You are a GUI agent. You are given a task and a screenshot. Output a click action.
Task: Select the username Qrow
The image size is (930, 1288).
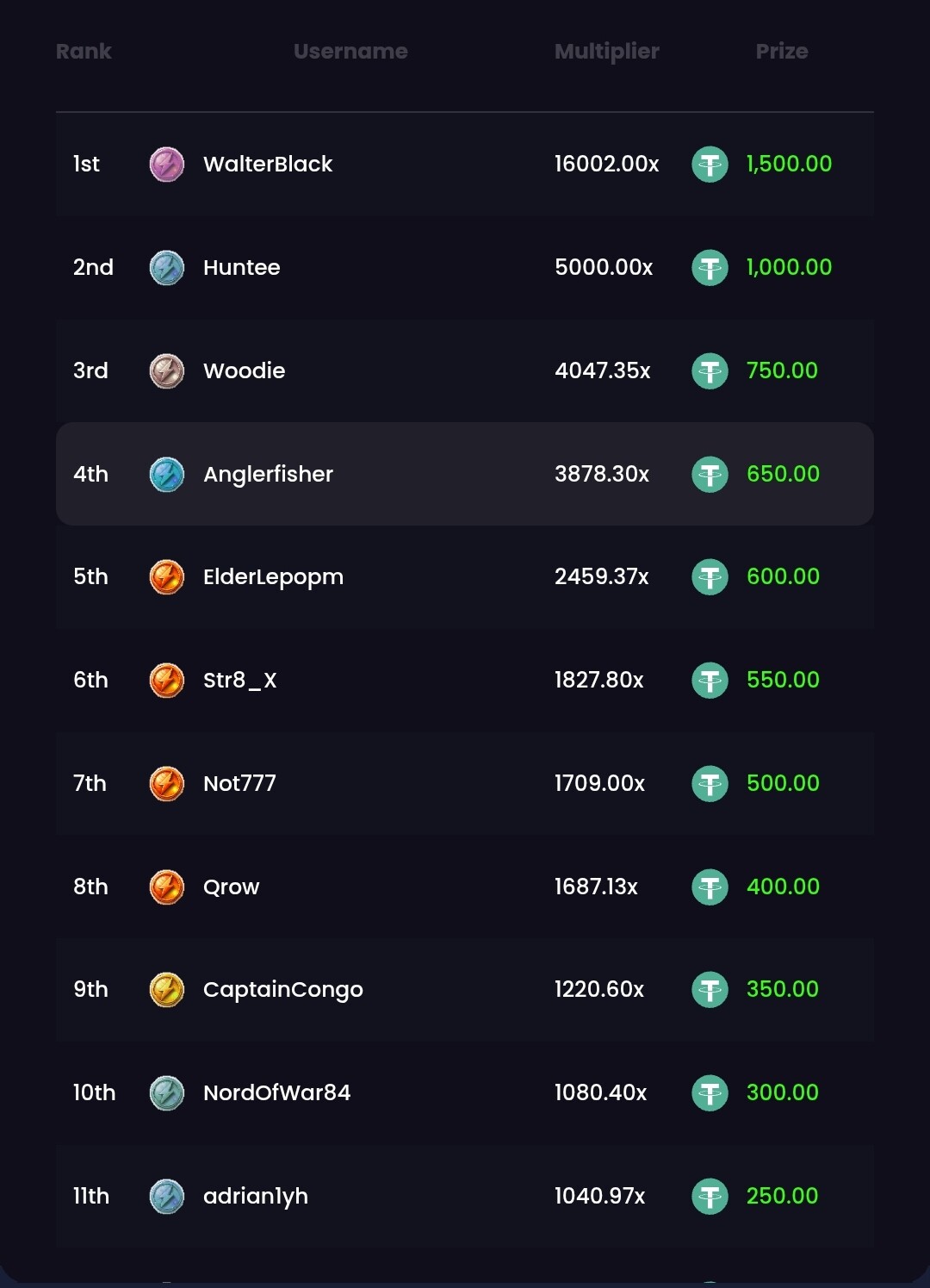(231, 887)
